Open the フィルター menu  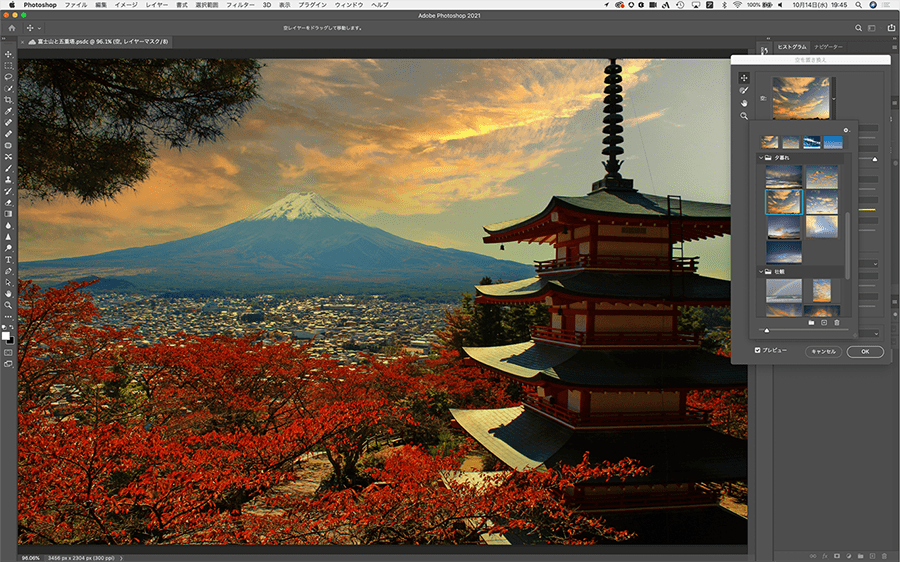pyautogui.click(x=240, y=5)
